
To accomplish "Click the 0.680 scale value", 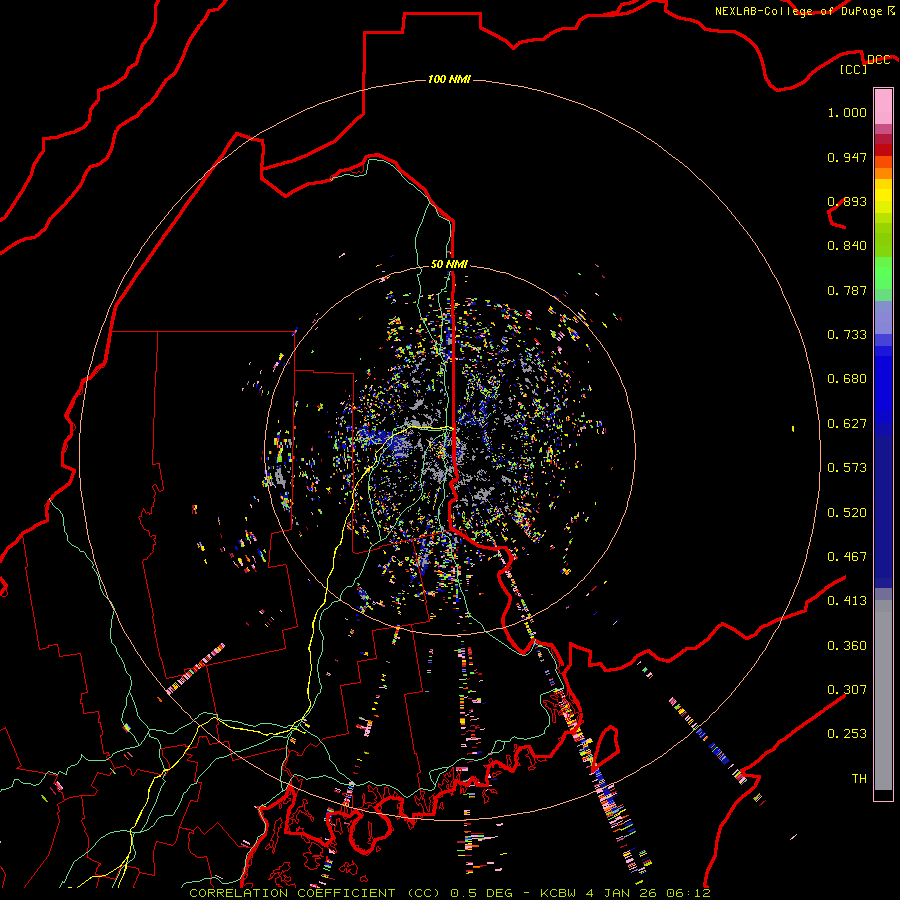I will click(847, 379).
